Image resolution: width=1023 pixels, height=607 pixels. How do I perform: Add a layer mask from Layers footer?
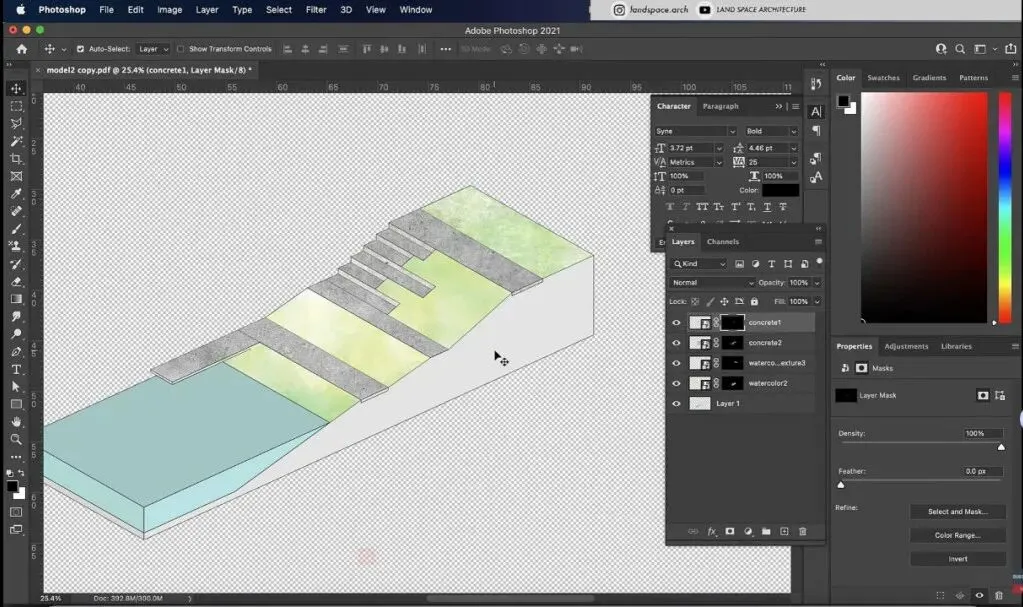pos(729,531)
